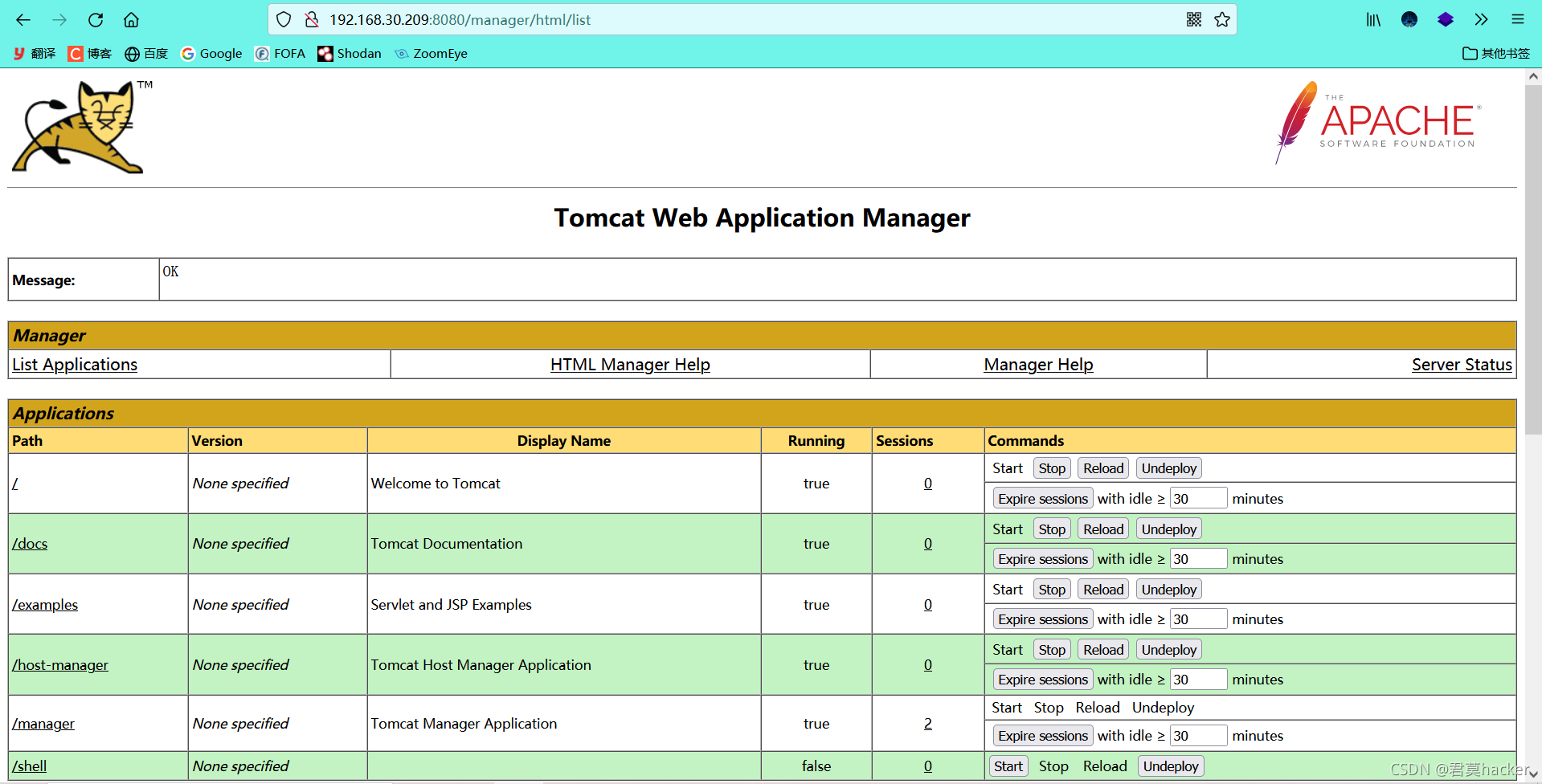
Task: Bookmark this page with the star icon
Action: [1222, 19]
